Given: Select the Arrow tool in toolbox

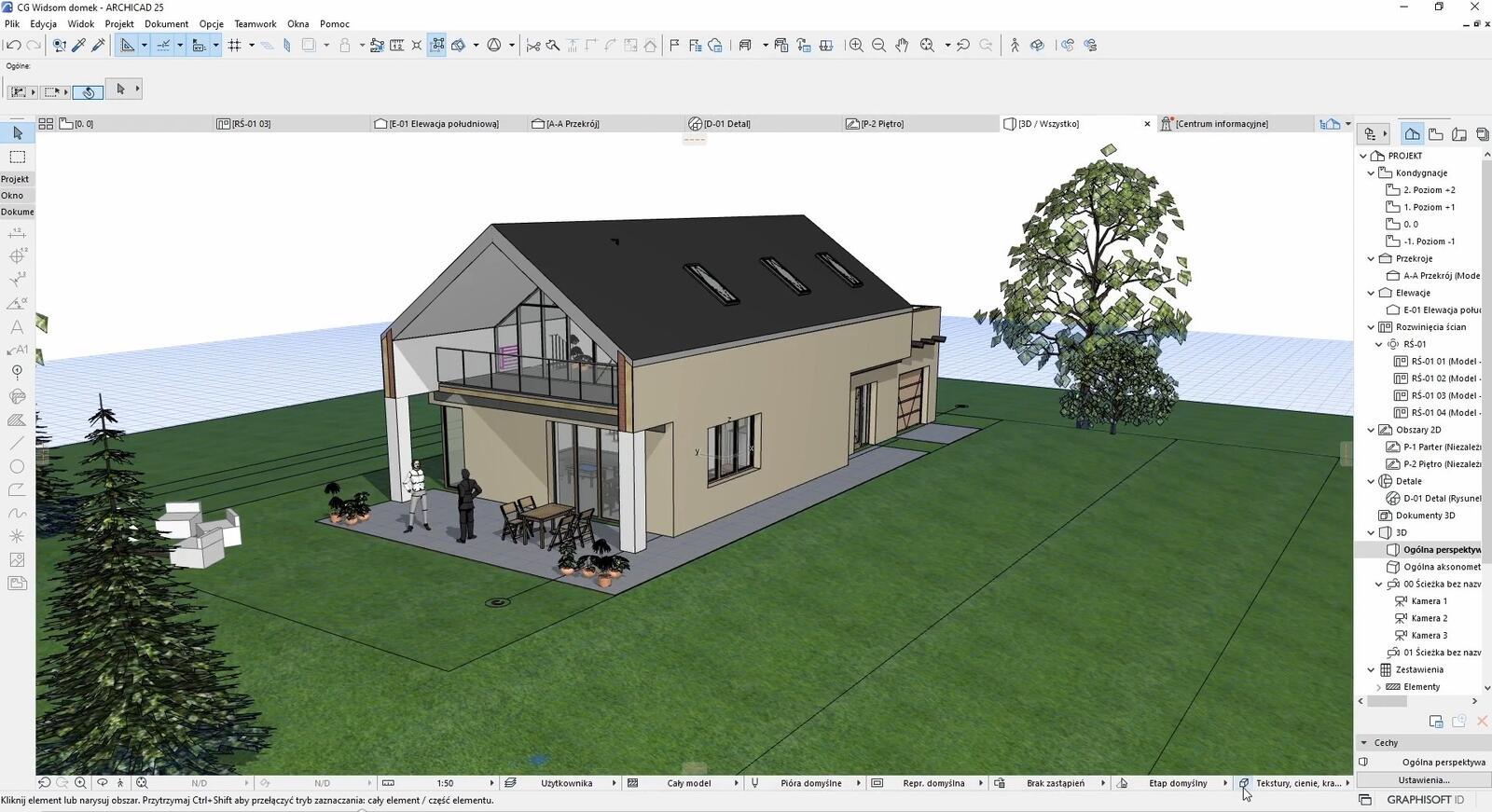Looking at the screenshot, I should click(x=17, y=133).
